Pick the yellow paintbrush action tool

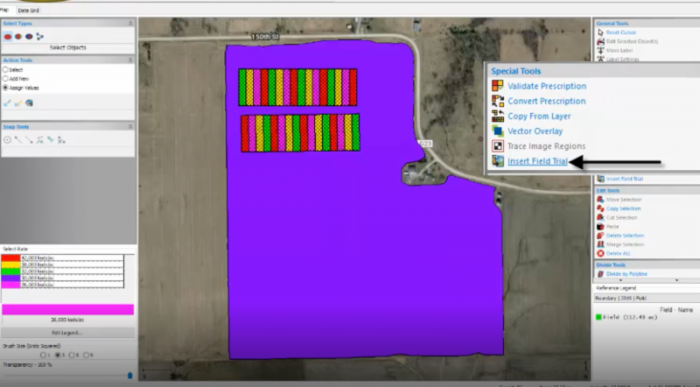click(18, 103)
